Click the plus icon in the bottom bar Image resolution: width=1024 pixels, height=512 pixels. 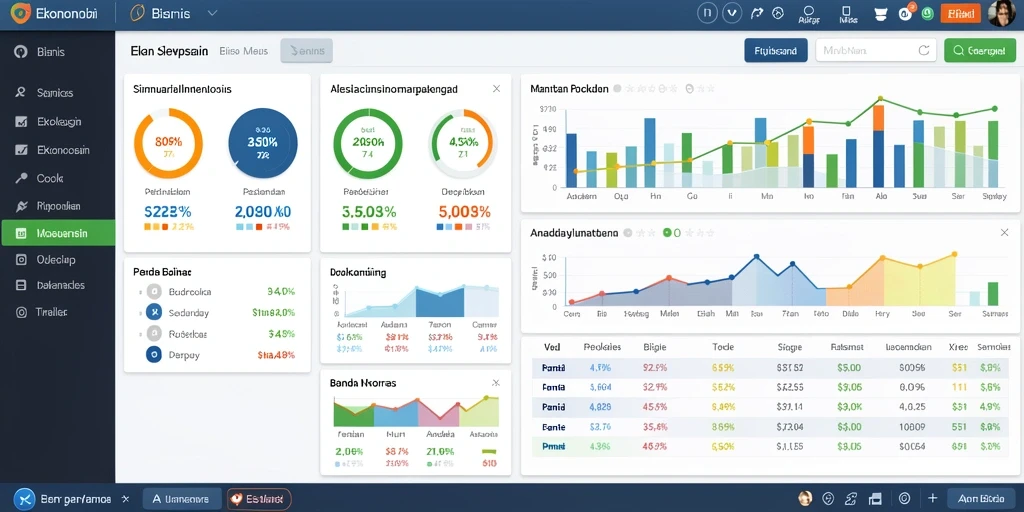[933, 498]
